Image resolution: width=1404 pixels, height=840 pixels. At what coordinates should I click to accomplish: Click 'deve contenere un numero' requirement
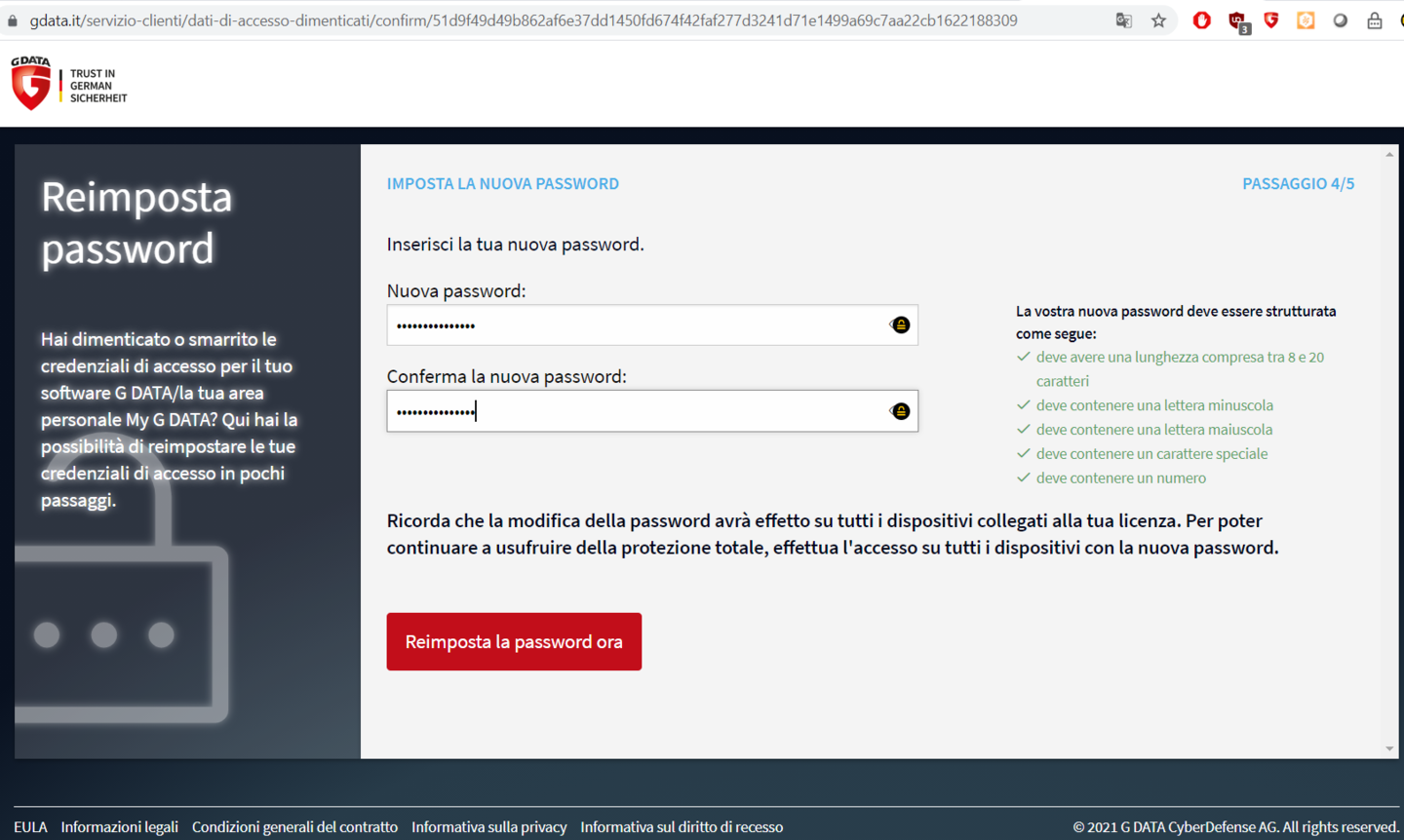(x=1121, y=478)
